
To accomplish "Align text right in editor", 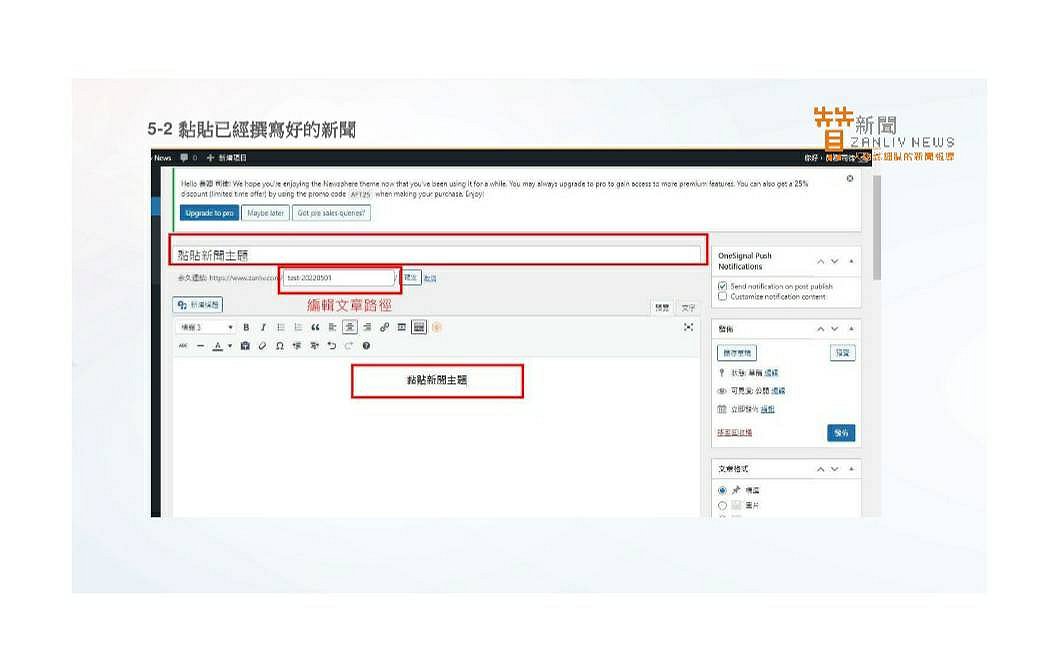I will tap(367, 327).
